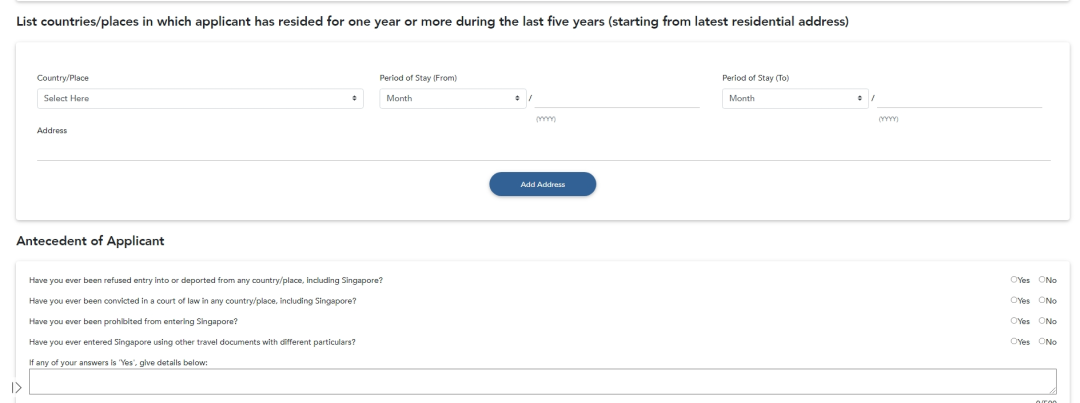Open Period of Stay (From) month dropdown

(x=453, y=99)
